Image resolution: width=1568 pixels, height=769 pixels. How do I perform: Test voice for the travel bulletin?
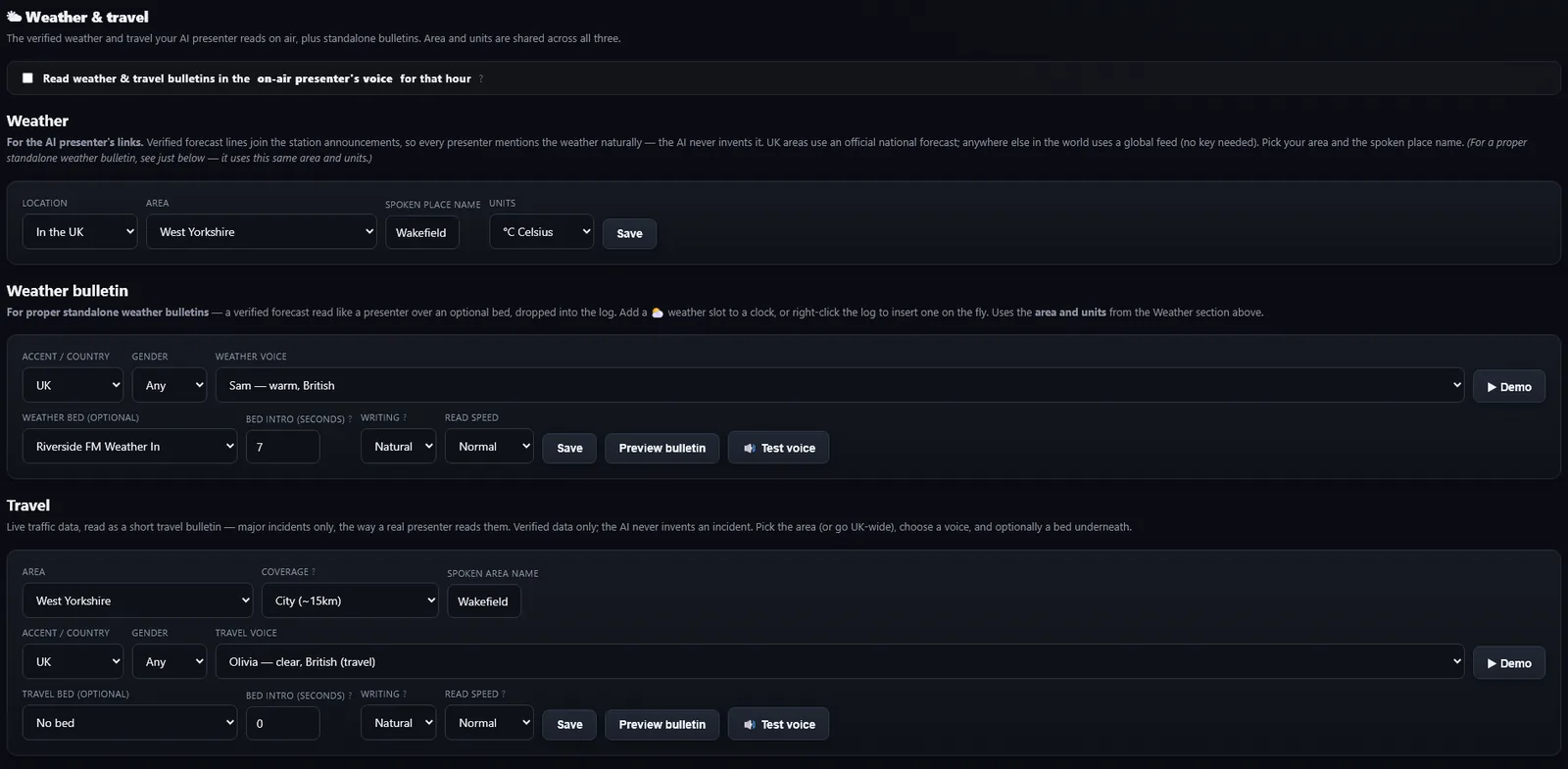click(x=778, y=724)
